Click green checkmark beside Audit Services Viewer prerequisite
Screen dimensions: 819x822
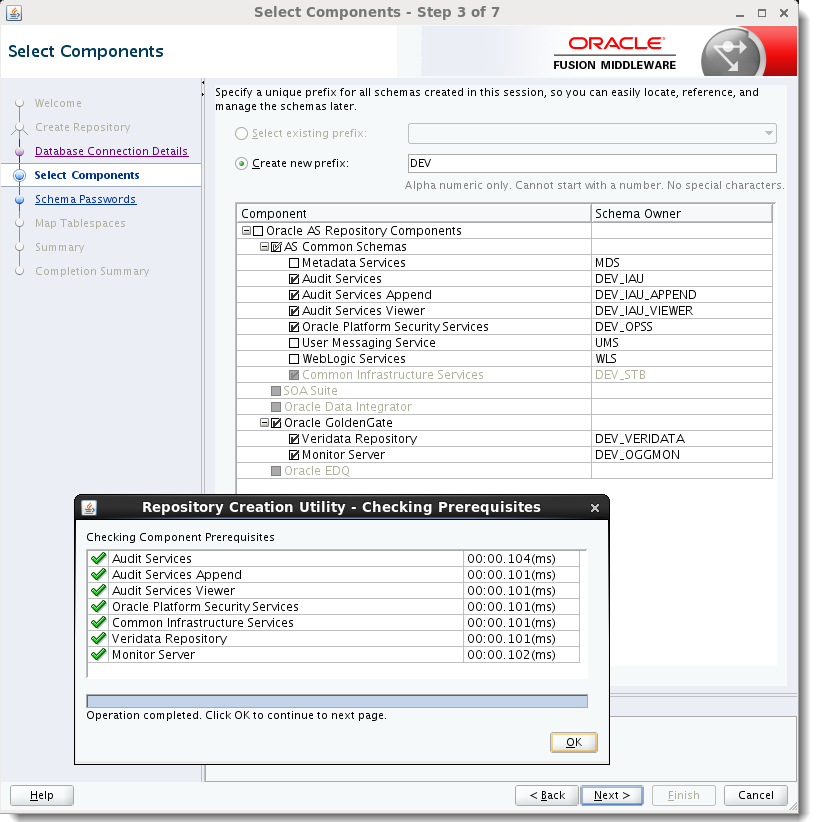click(x=99, y=590)
